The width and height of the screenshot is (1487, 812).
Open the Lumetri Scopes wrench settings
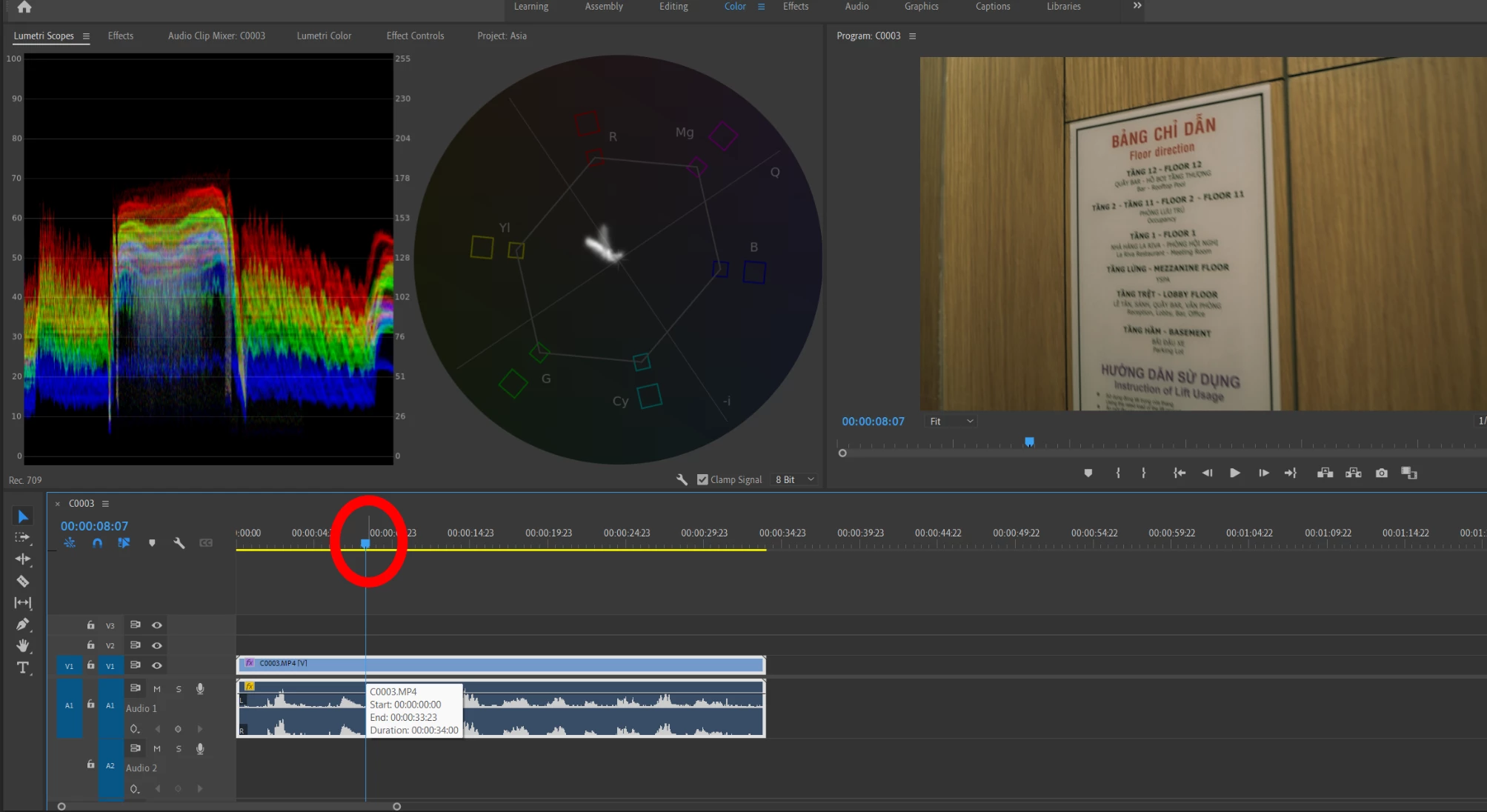[x=682, y=479]
